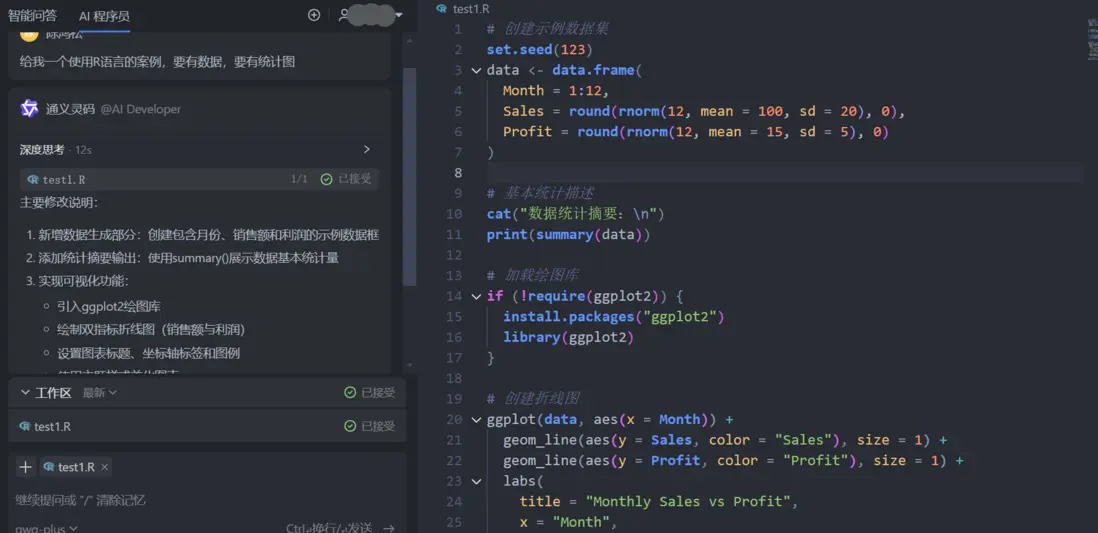The width and height of the screenshot is (1098, 533).
Task: Add context with the plus button
Action: tap(25, 467)
